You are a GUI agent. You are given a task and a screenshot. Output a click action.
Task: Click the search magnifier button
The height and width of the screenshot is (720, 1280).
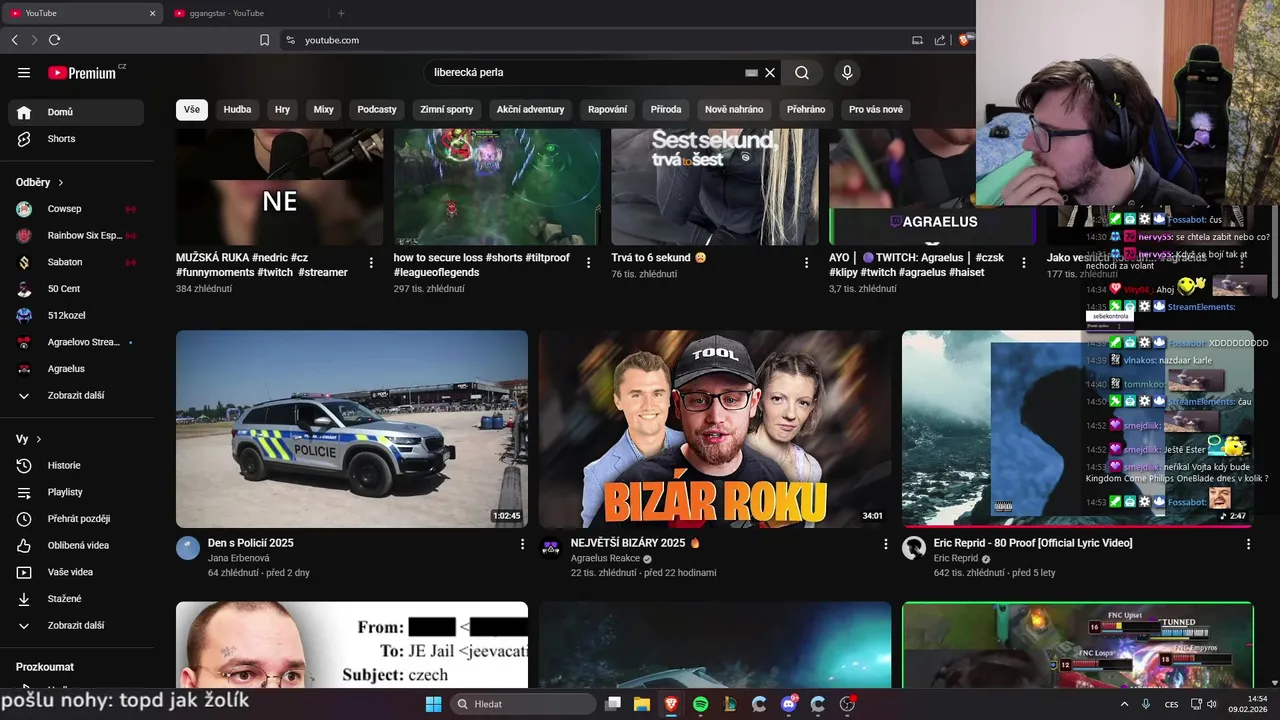[x=802, y=72]
